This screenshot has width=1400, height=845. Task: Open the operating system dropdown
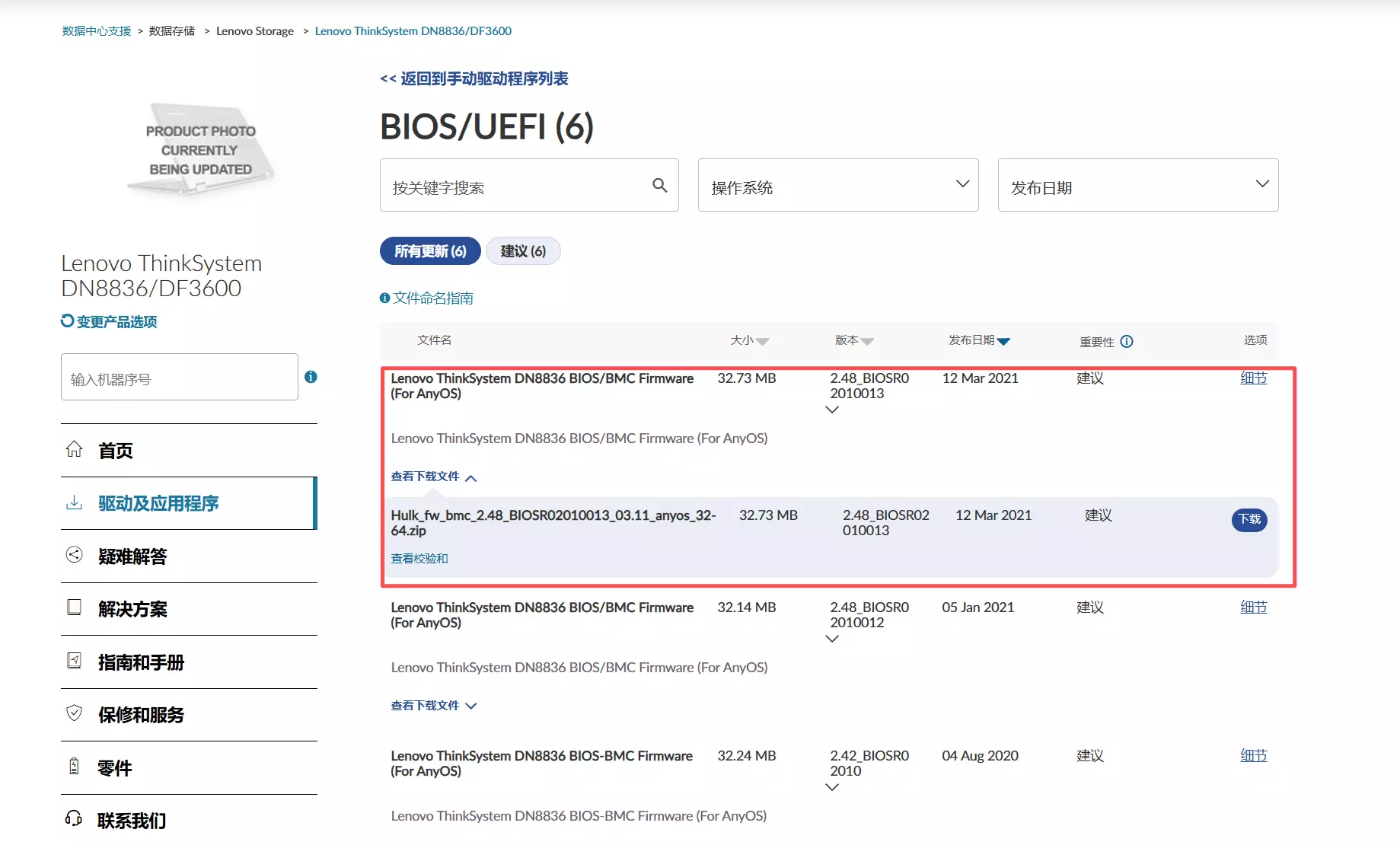[x=837, y=186]
